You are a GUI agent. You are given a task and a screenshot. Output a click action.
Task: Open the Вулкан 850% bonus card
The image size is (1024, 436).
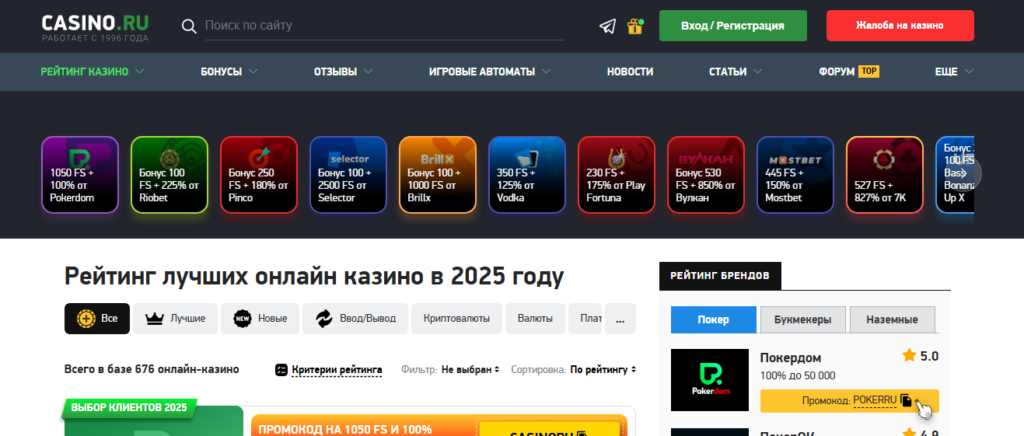706,175
